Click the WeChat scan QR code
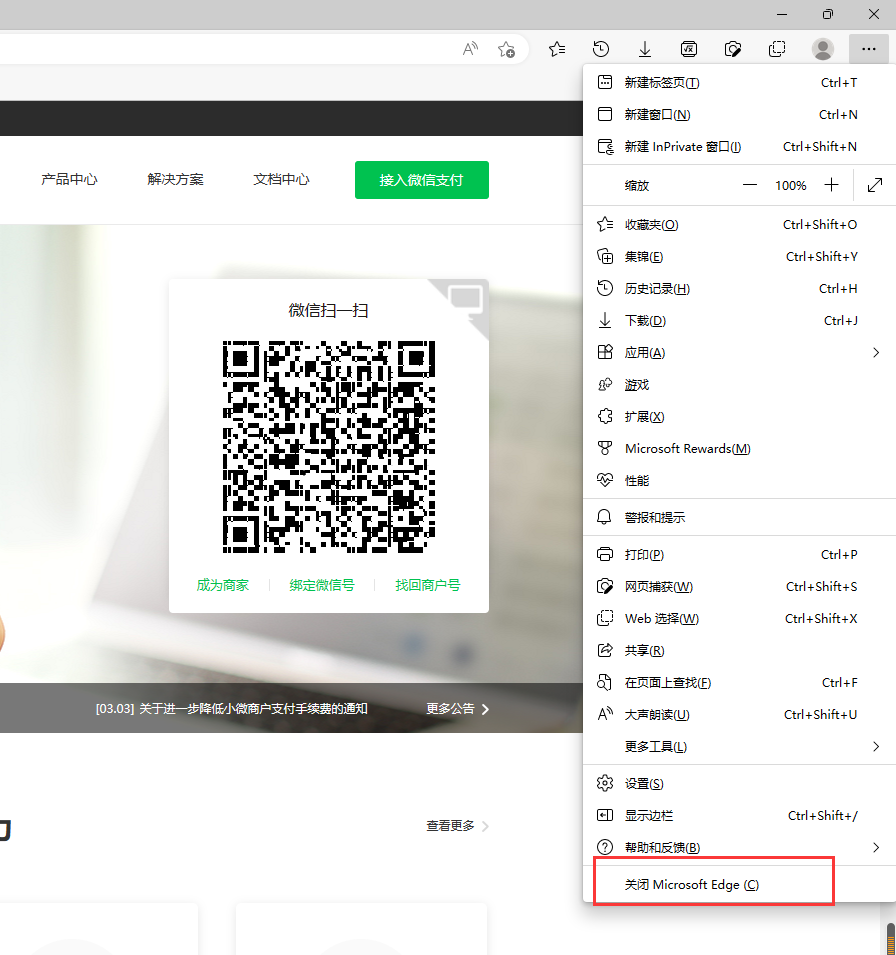The image size is (896, 955). coord(329,446)
